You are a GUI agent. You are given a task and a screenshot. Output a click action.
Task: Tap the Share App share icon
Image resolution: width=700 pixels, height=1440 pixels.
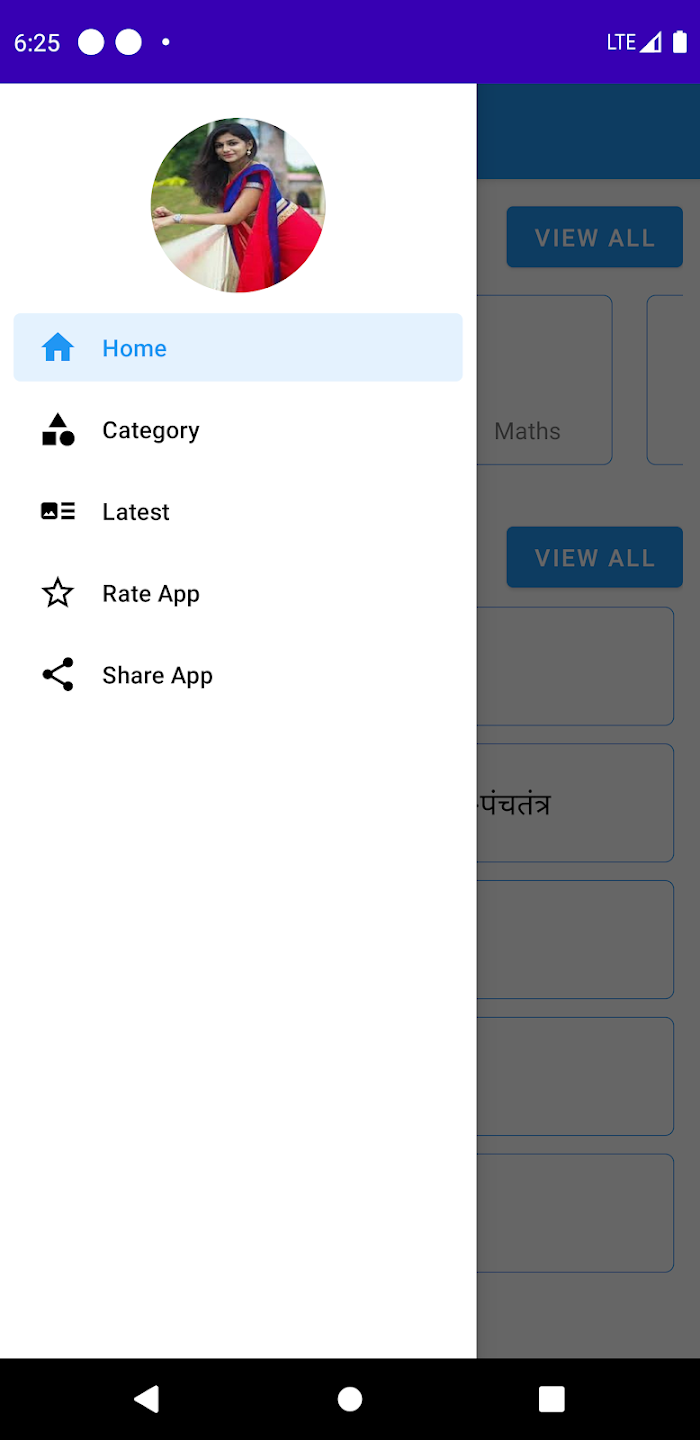58,675
